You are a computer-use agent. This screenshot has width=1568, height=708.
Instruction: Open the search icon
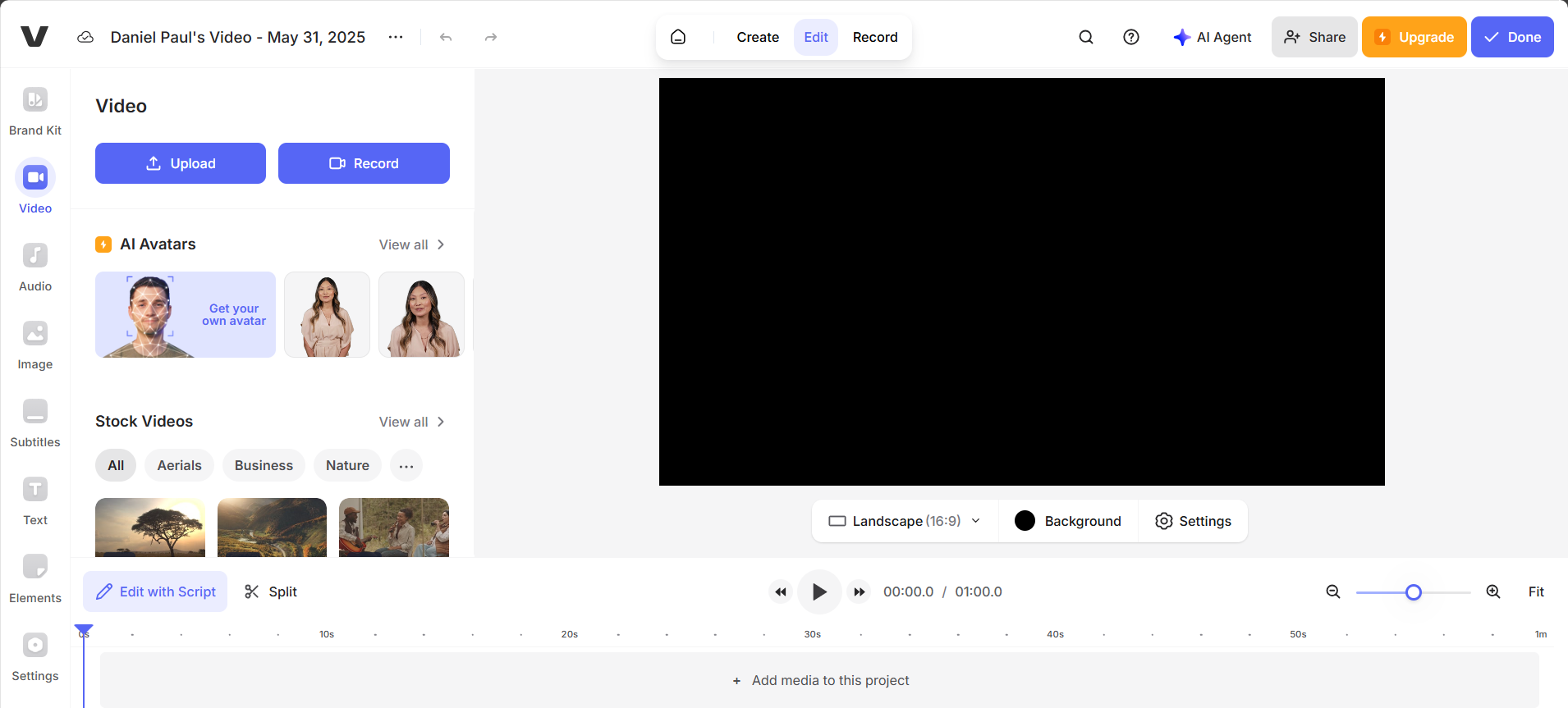[1086, 37]
